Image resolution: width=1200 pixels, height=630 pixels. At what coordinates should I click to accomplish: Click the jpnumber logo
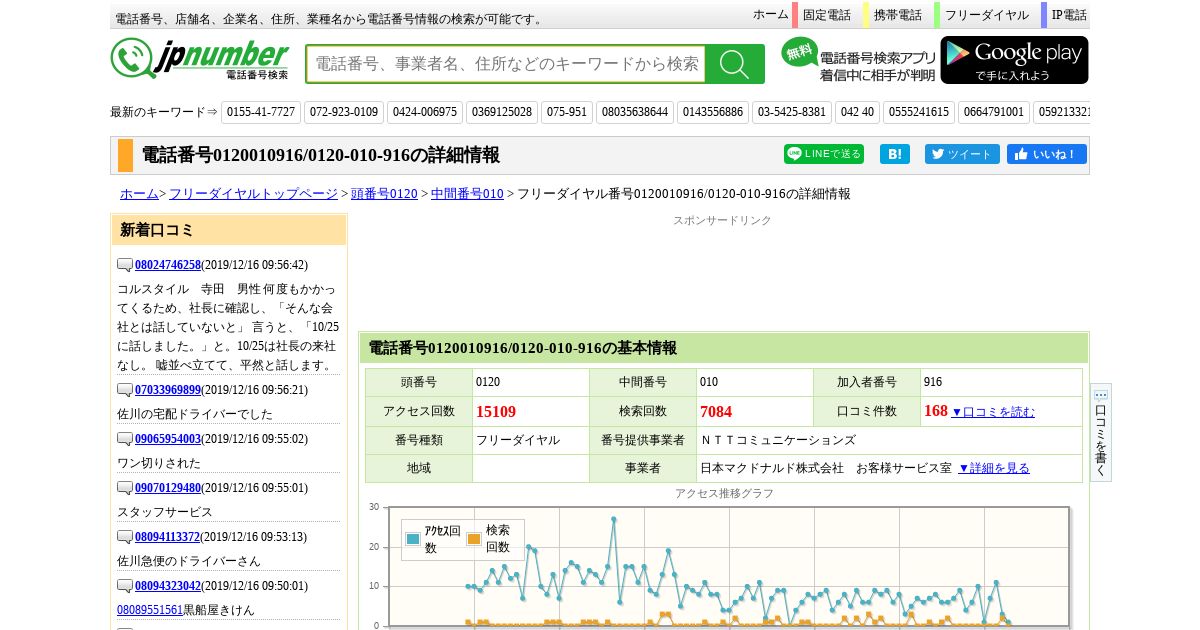point(199,59)
